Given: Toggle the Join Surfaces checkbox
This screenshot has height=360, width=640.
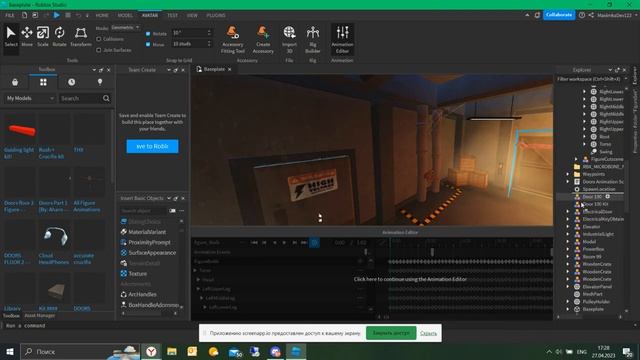Looking at the screenshot, I should [99, 50].
